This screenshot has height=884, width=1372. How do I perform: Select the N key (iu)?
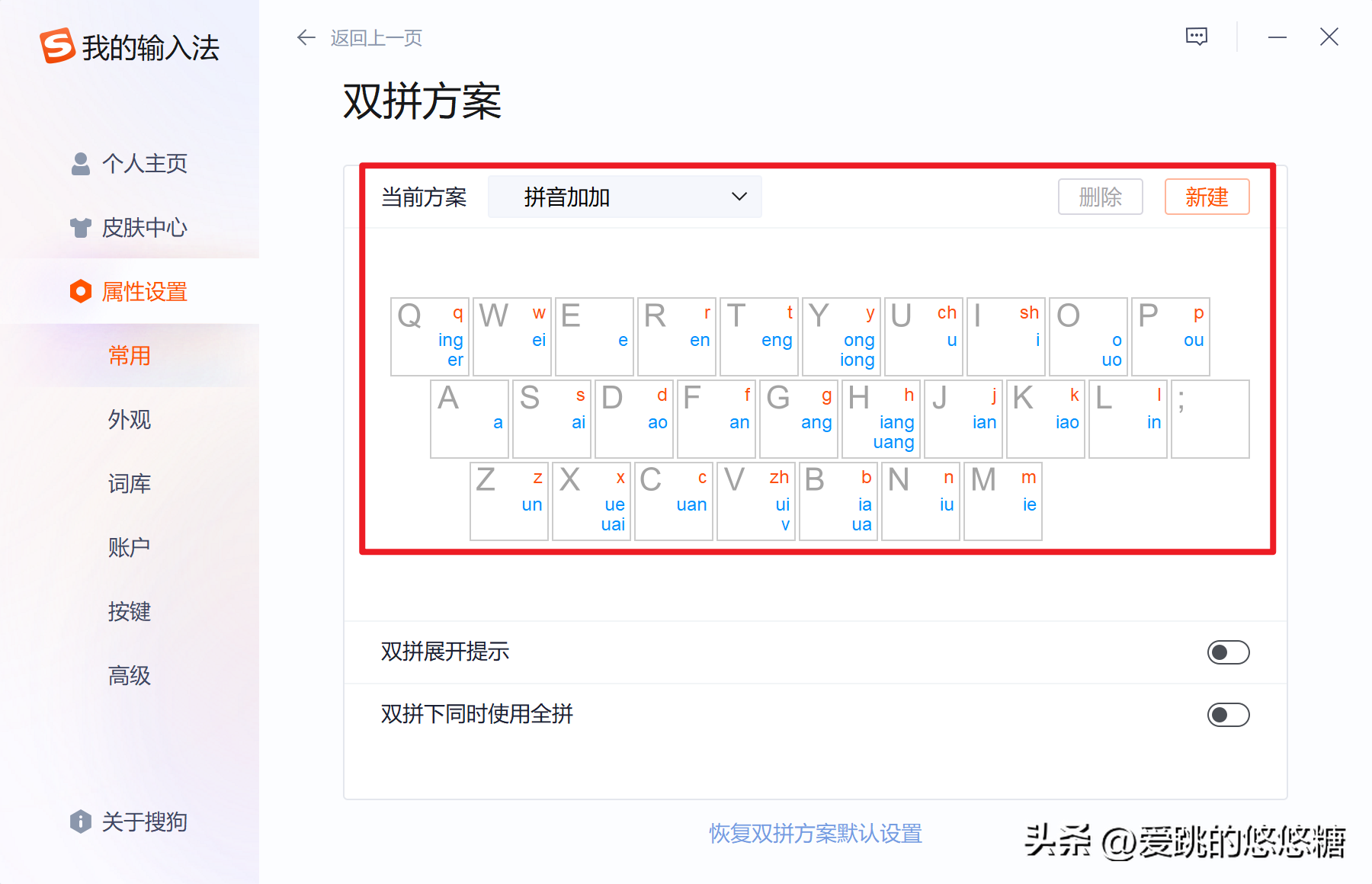921,501
